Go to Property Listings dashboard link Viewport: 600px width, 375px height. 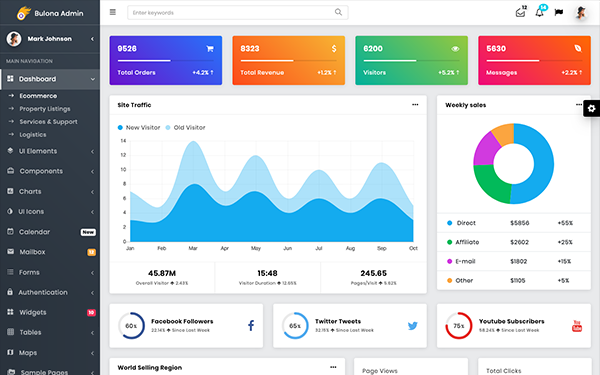(45, 109)
